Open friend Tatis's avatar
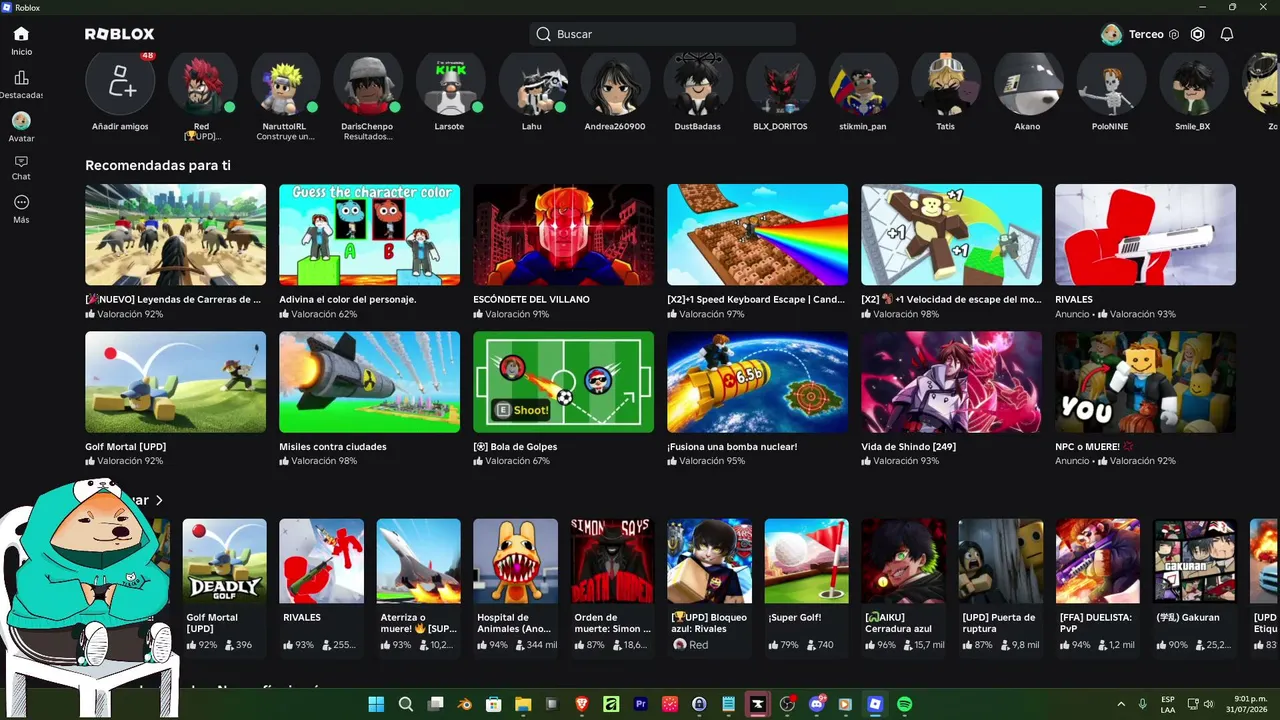Screen dimensions: 1280x720 [945, 82]
